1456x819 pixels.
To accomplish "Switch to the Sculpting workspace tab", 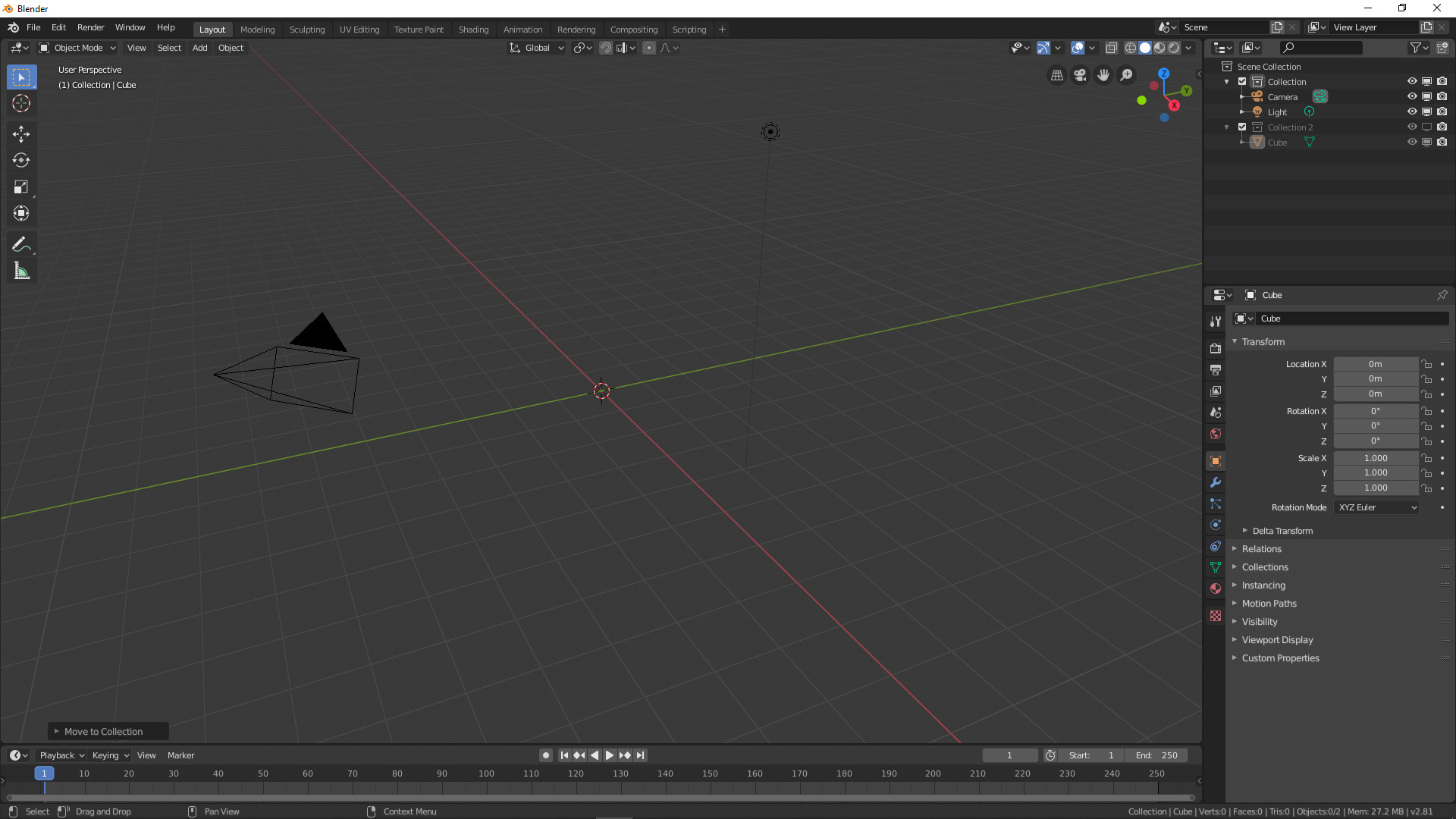I will coord(307,30).
